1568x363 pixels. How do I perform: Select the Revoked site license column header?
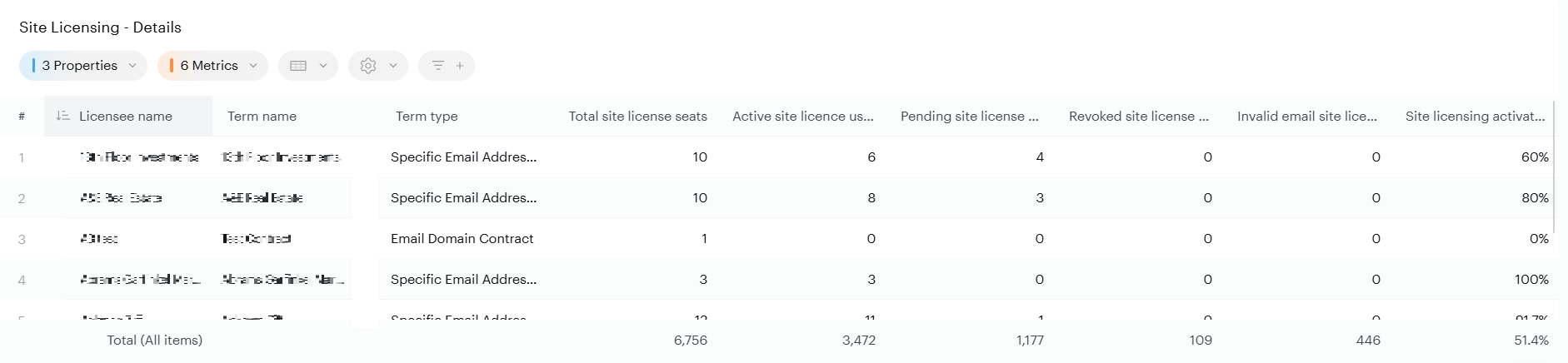[1138, 117]
